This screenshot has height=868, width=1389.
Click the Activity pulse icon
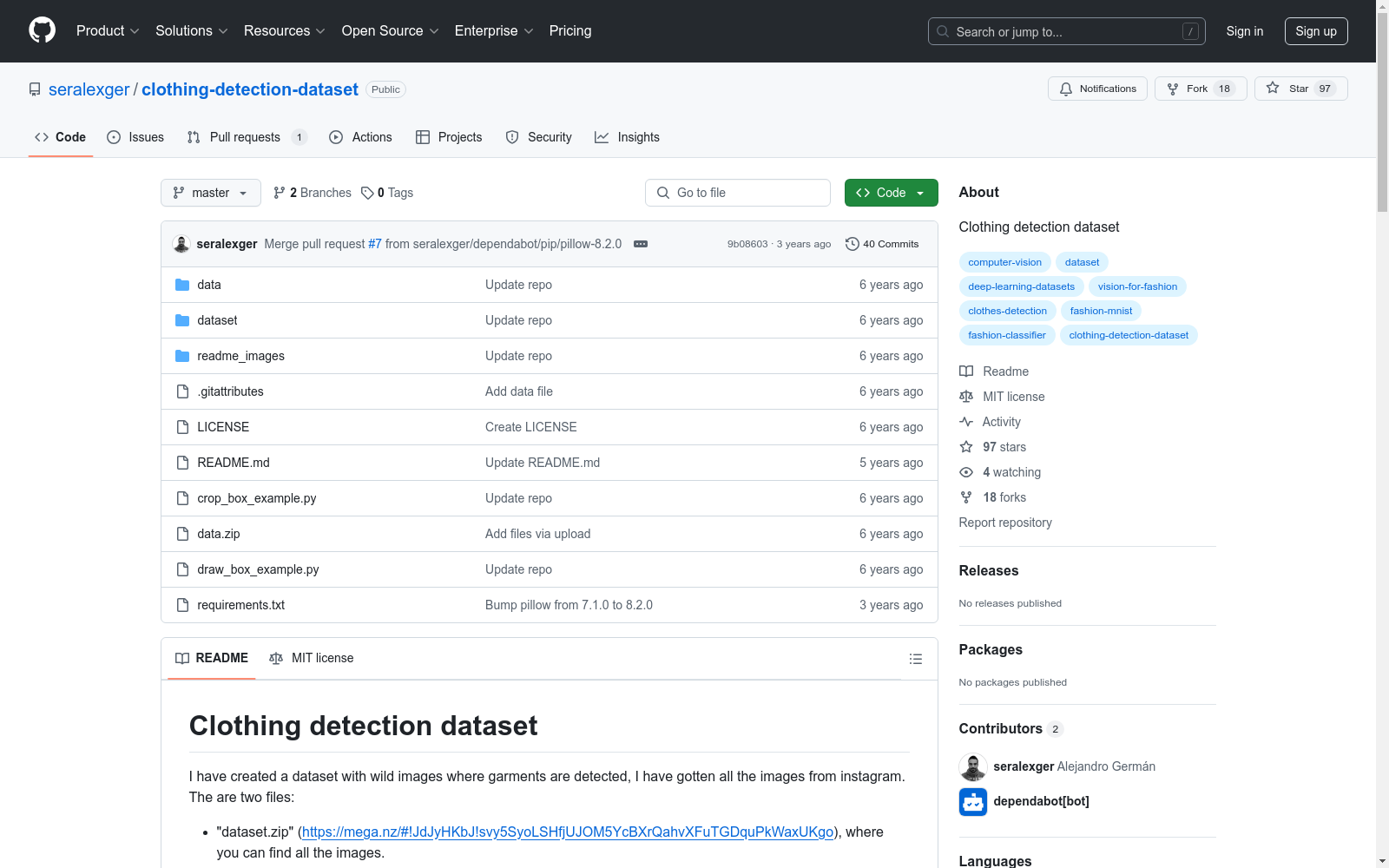(966, 422)
